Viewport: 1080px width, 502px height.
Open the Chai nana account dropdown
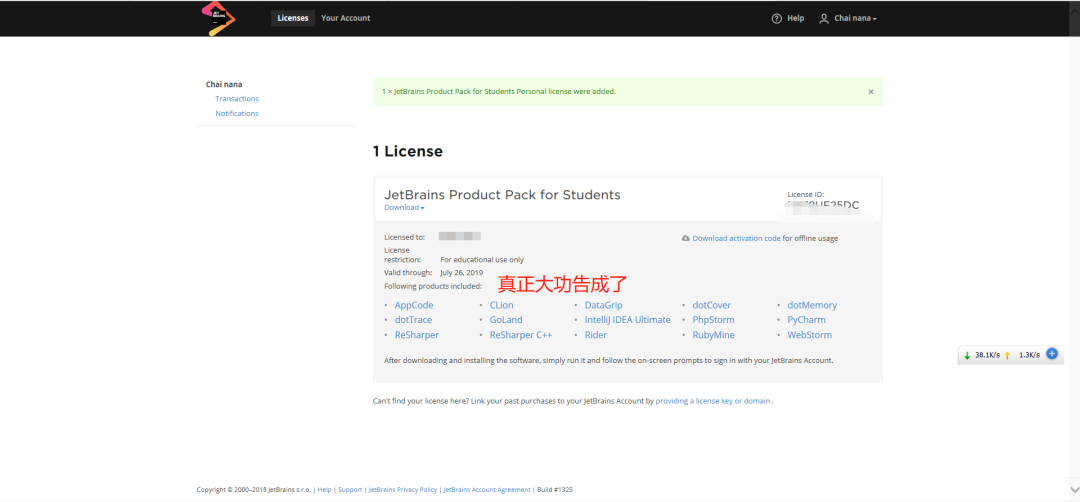click(855, 19)
